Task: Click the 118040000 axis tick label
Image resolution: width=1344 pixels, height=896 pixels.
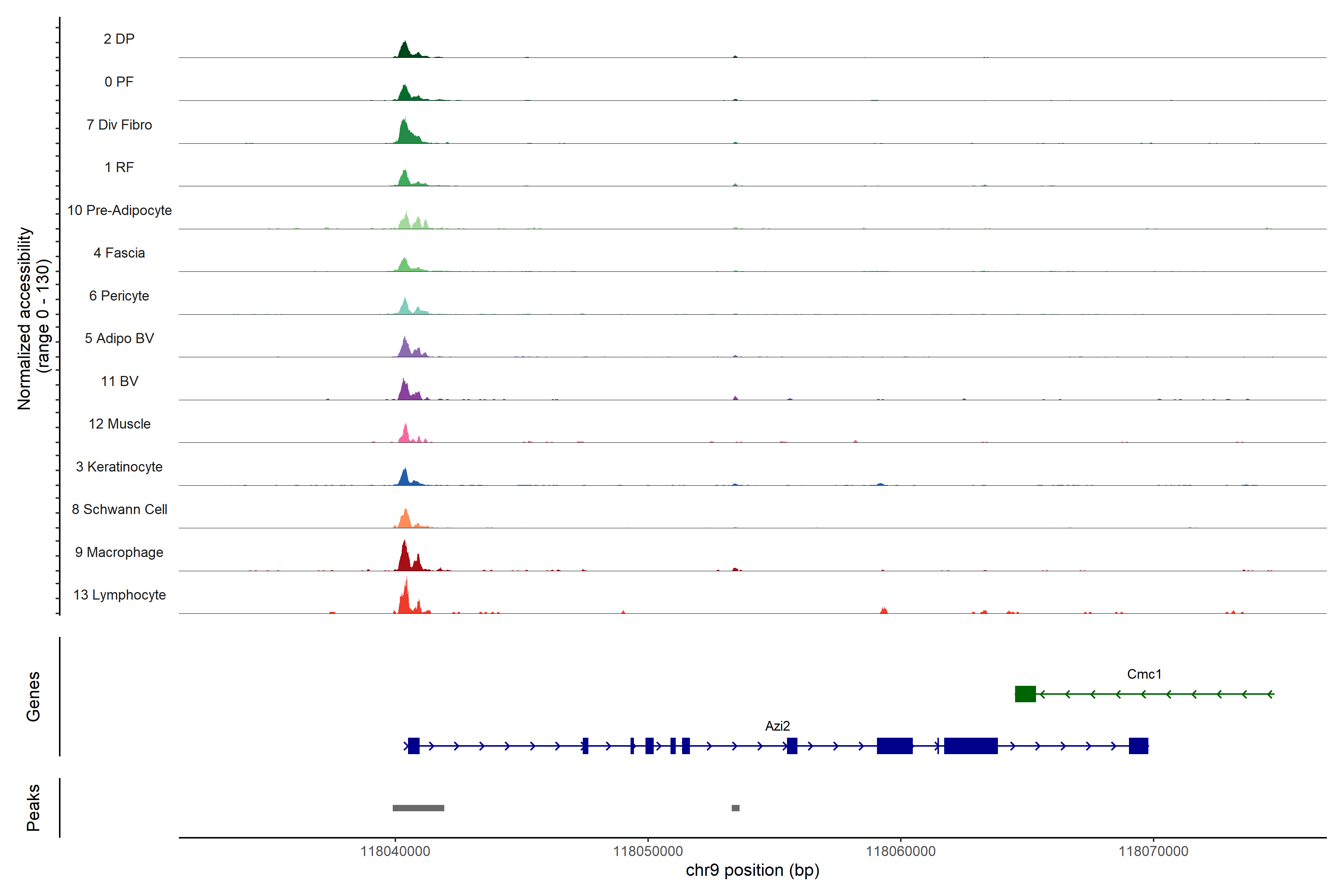Action: (395, 852)
